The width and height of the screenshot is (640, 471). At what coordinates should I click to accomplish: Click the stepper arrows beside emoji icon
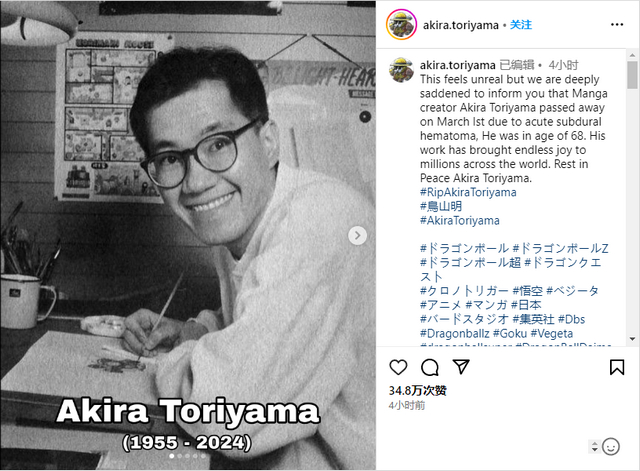click(x=594, y=447)
